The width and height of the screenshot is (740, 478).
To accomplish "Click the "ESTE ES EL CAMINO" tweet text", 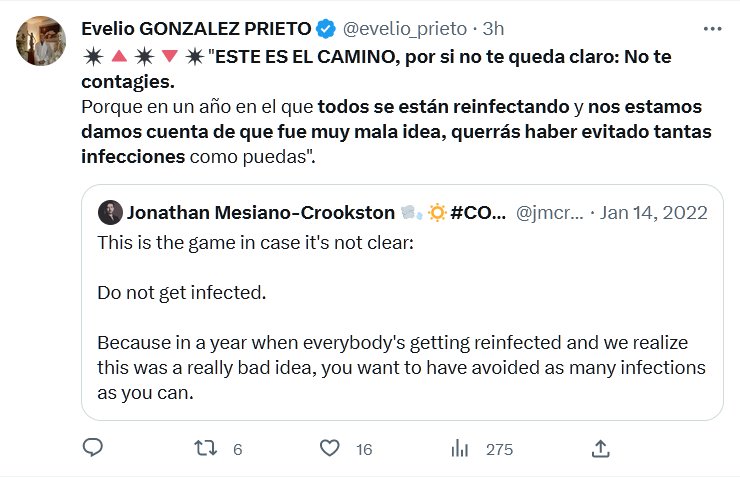I will point(370,56).
